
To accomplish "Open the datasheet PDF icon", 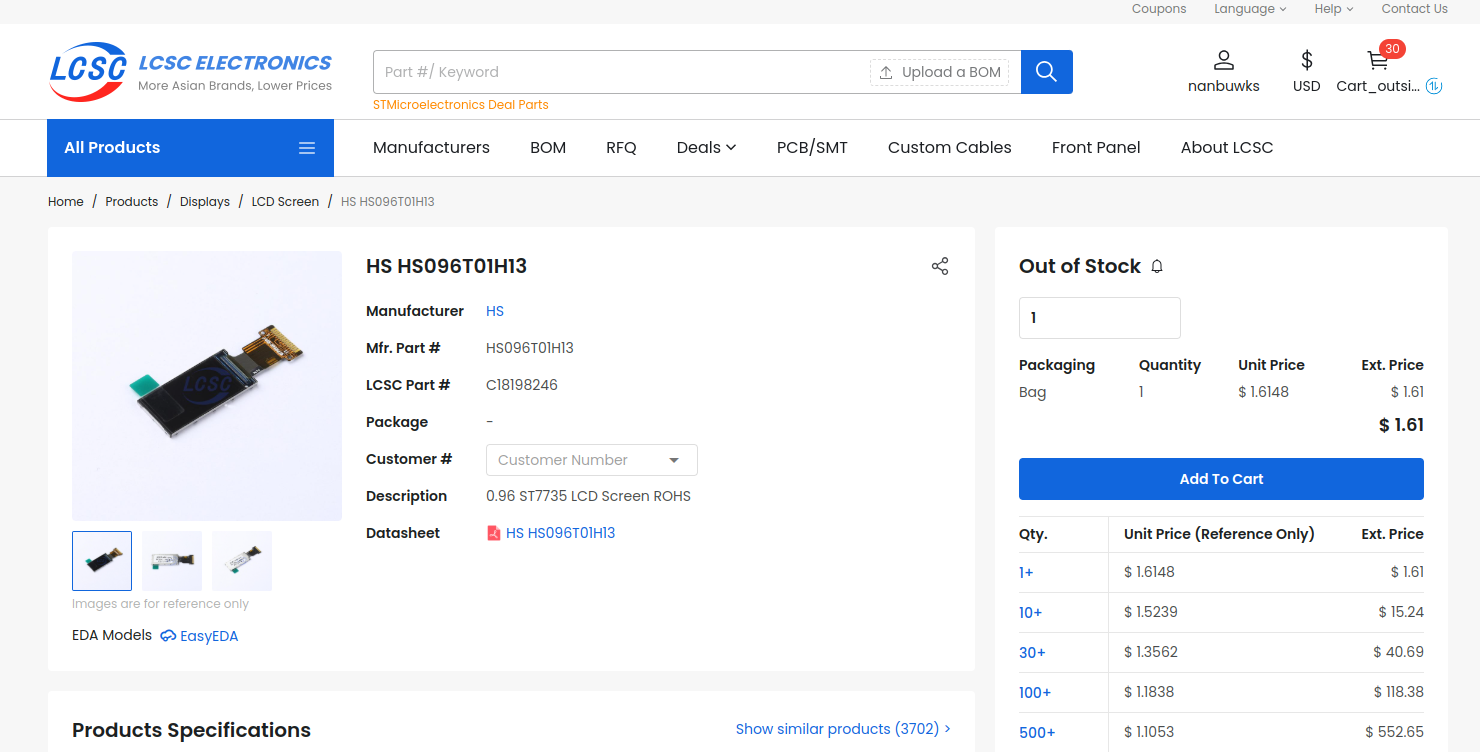I will click(x=493, y=533).
